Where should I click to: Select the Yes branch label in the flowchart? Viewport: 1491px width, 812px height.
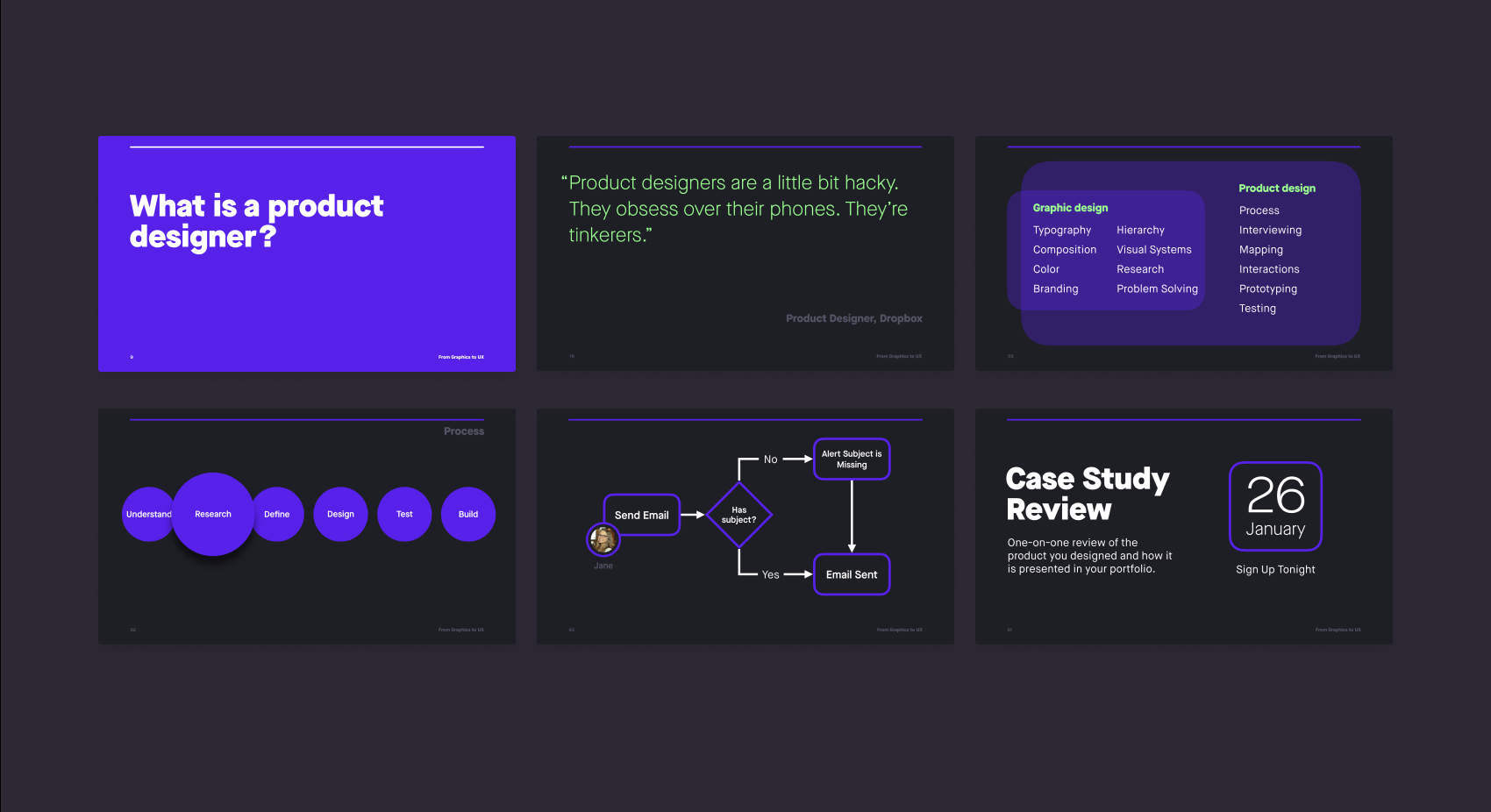click(771, 574)
